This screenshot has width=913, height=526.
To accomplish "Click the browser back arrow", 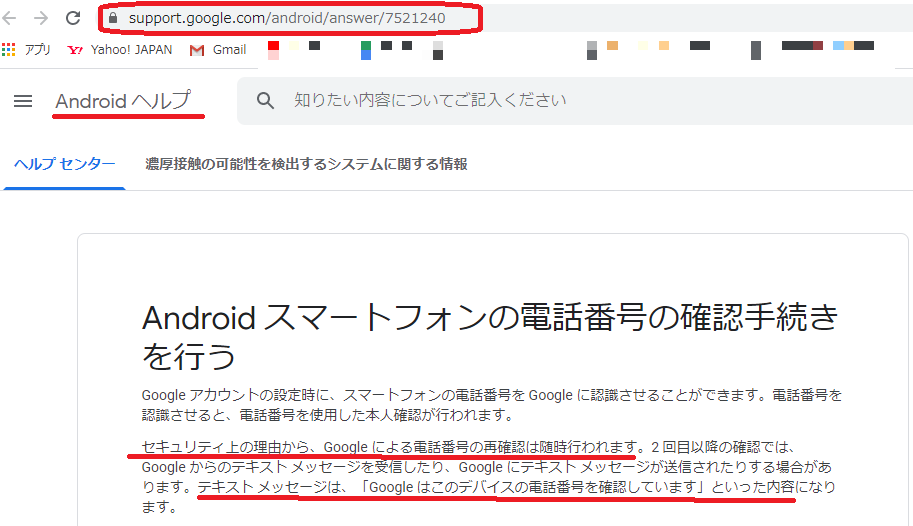I will coord(9,18).
